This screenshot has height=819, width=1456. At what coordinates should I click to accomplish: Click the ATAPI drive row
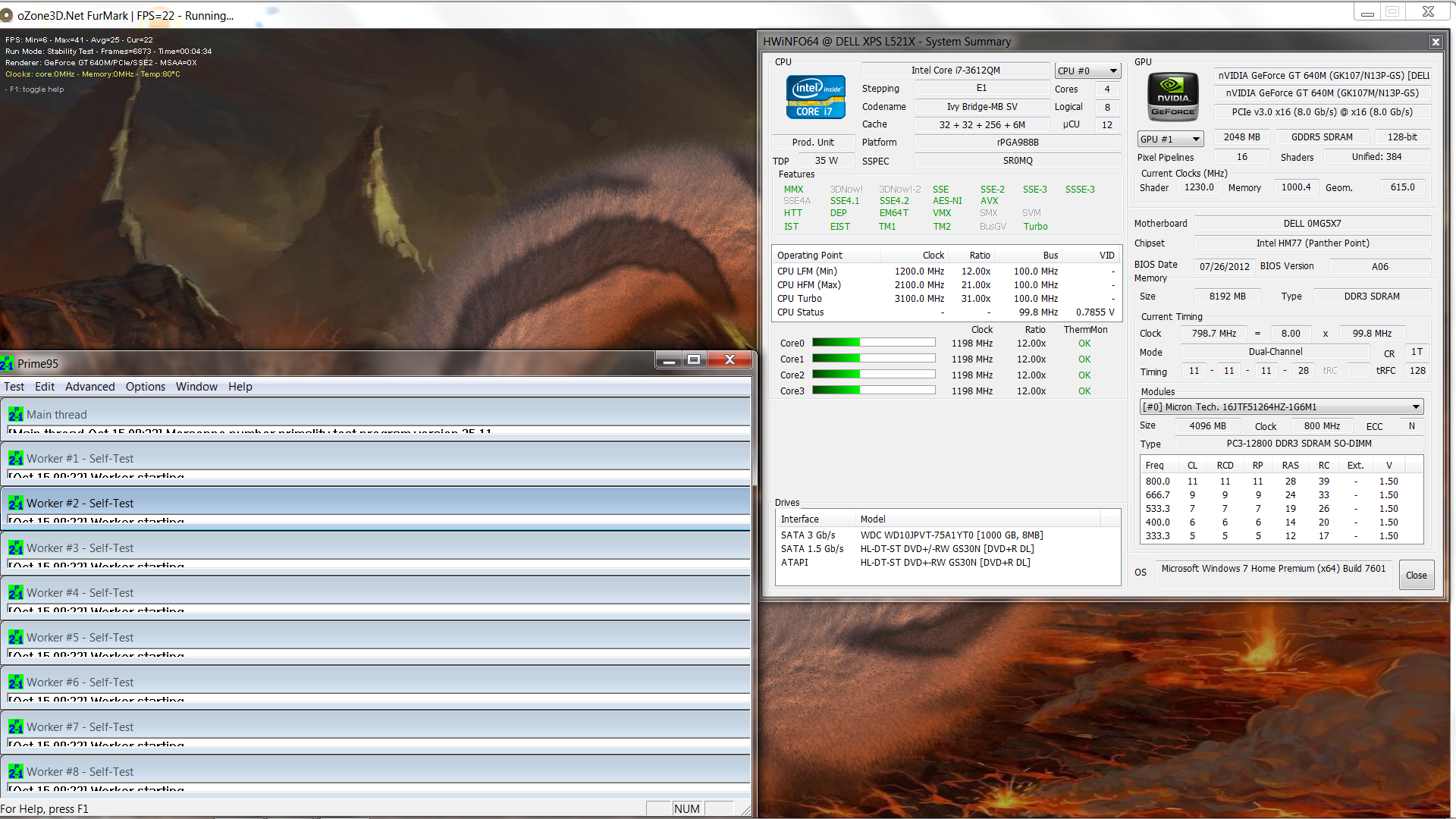point(947,563)
